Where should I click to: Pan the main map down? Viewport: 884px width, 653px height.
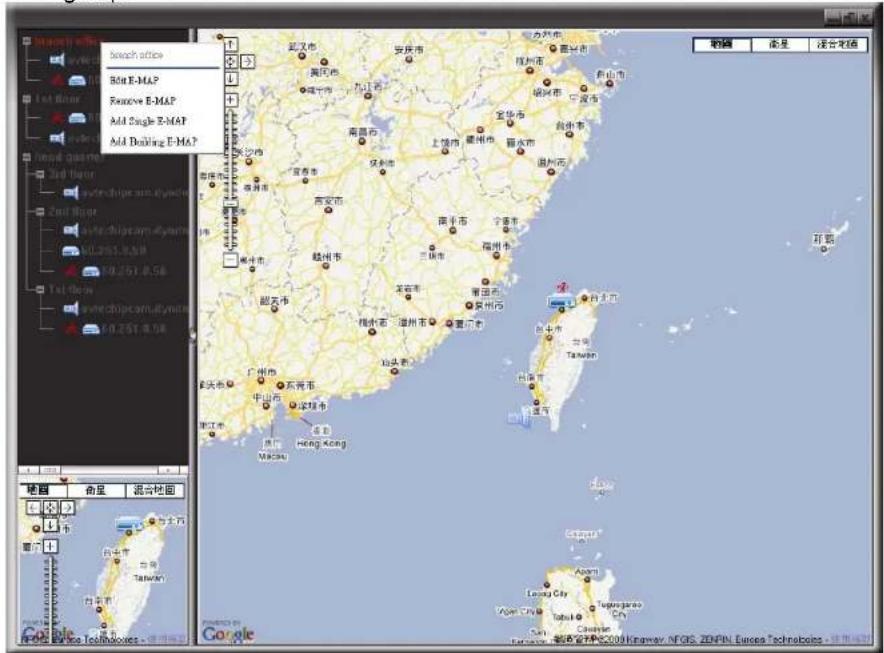(231, 79)
